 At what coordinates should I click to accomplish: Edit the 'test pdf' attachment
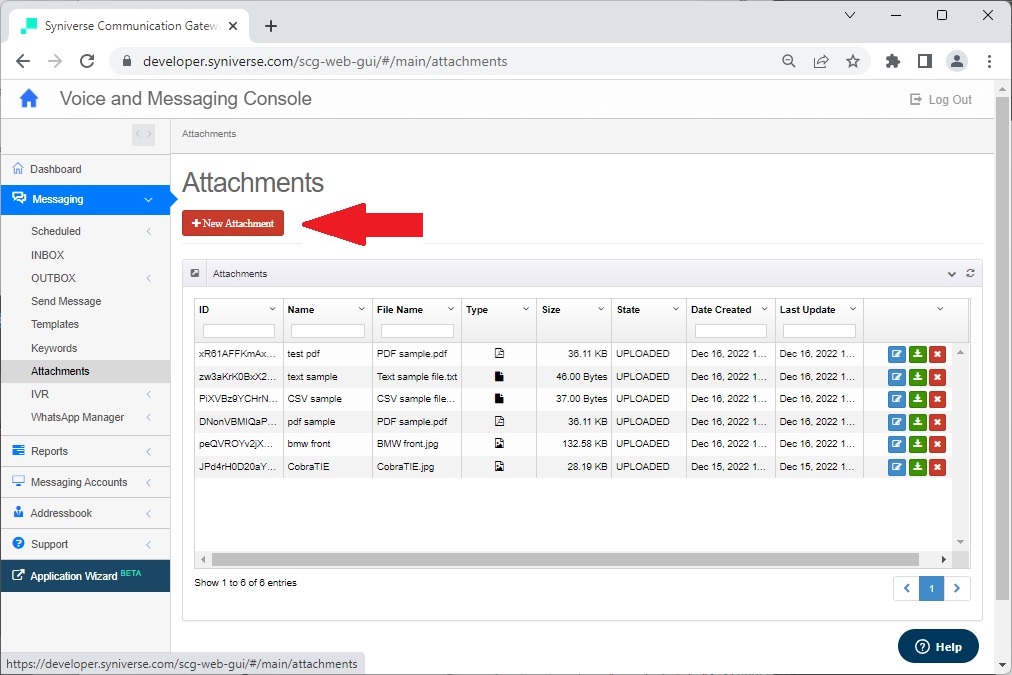(x=896, y=354)
